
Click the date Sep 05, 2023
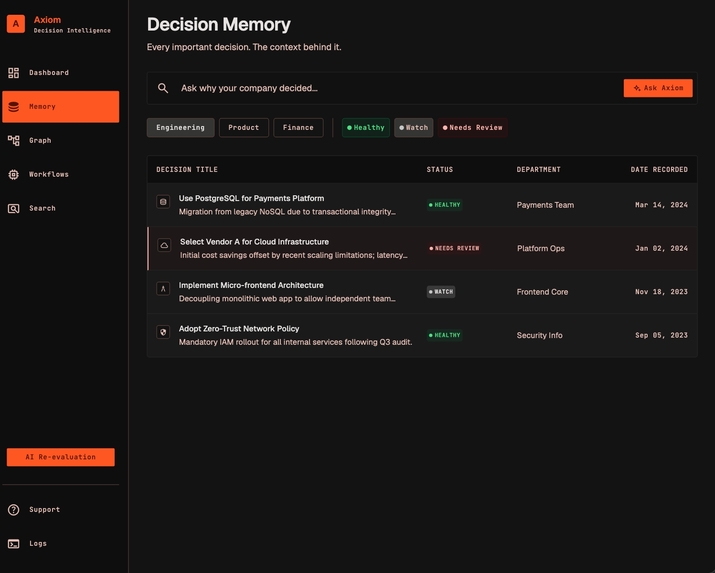pyautogui.click(x=661, y=335)
